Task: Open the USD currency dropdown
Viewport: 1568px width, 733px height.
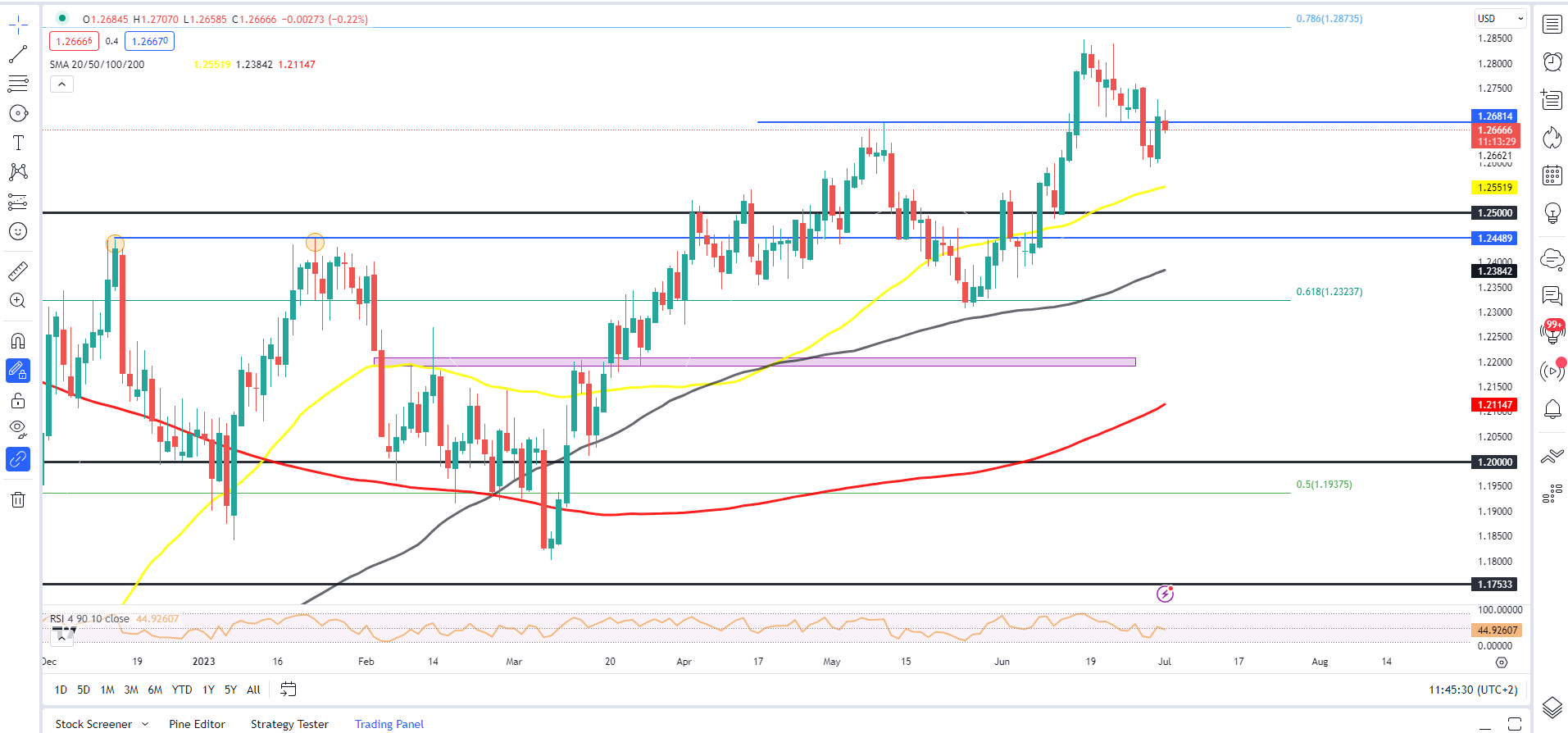Action: click(x=1501, y=18)
